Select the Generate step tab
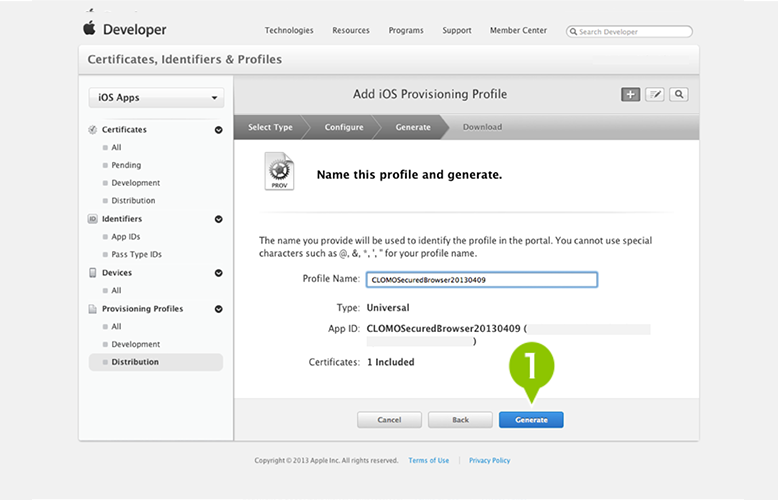 coord(413,127)
